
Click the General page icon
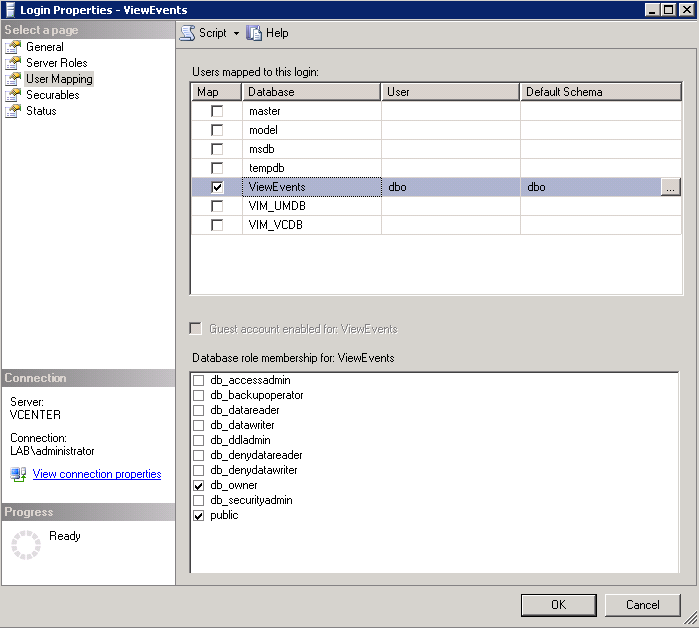click(x=13, y=47)
